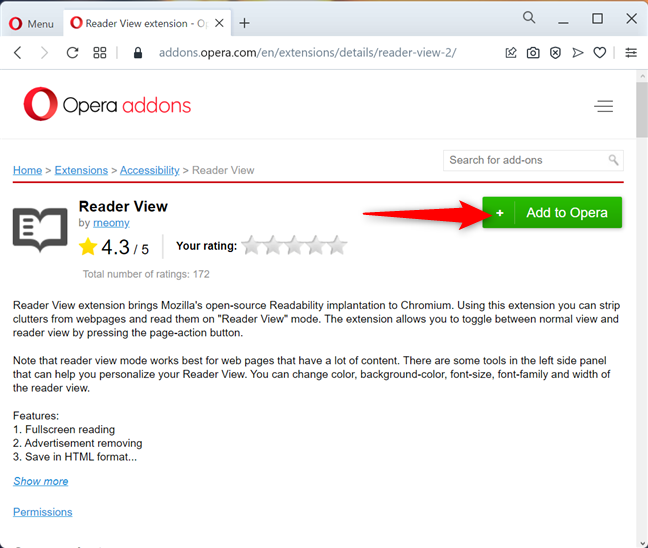Click the tab search magnifier icon
This screenshot has width=648, height=548.
(529, 17)
